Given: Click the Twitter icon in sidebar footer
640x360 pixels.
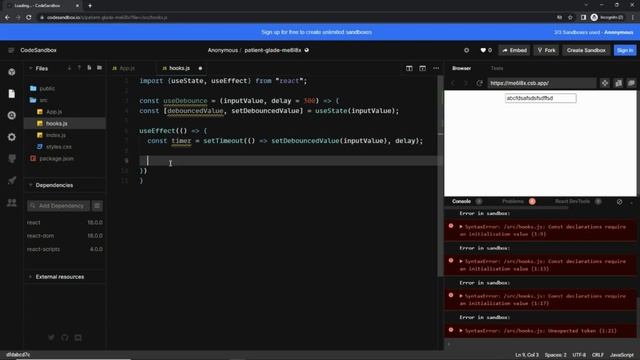Looking at the screenshot, I should [51, 338].
